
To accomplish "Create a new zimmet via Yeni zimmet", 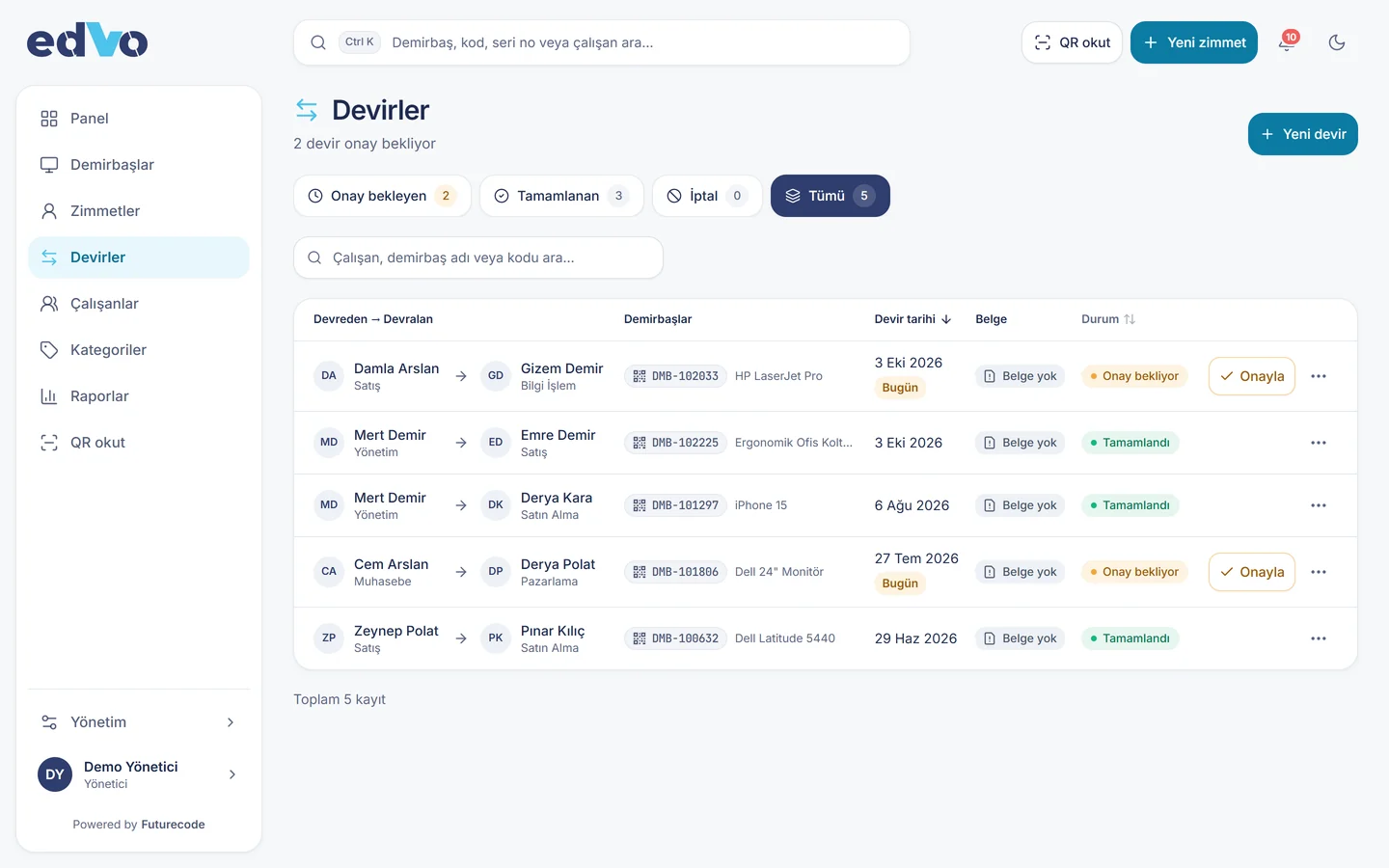I will point(1194,42).
